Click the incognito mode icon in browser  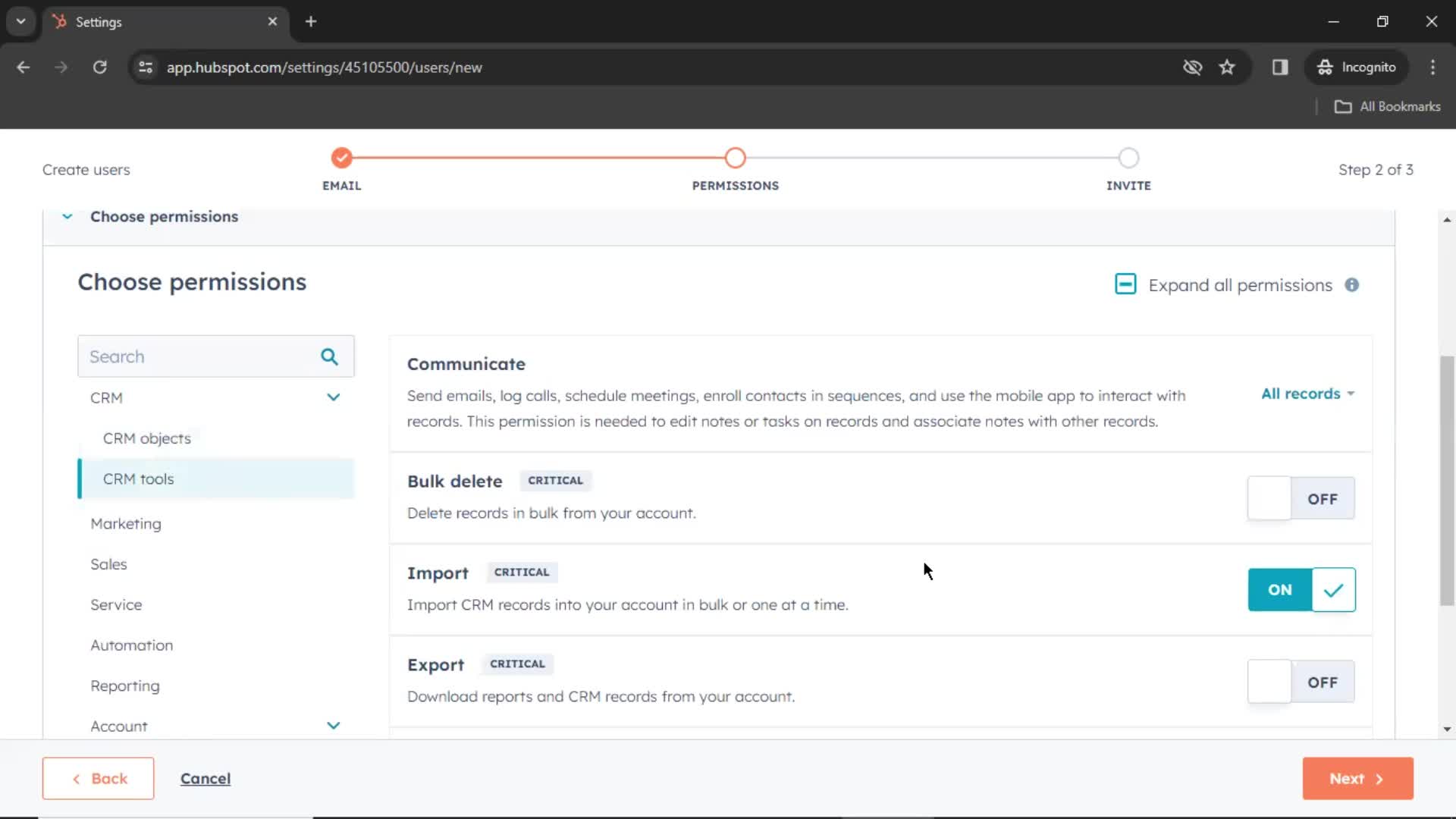(1325, 67)
